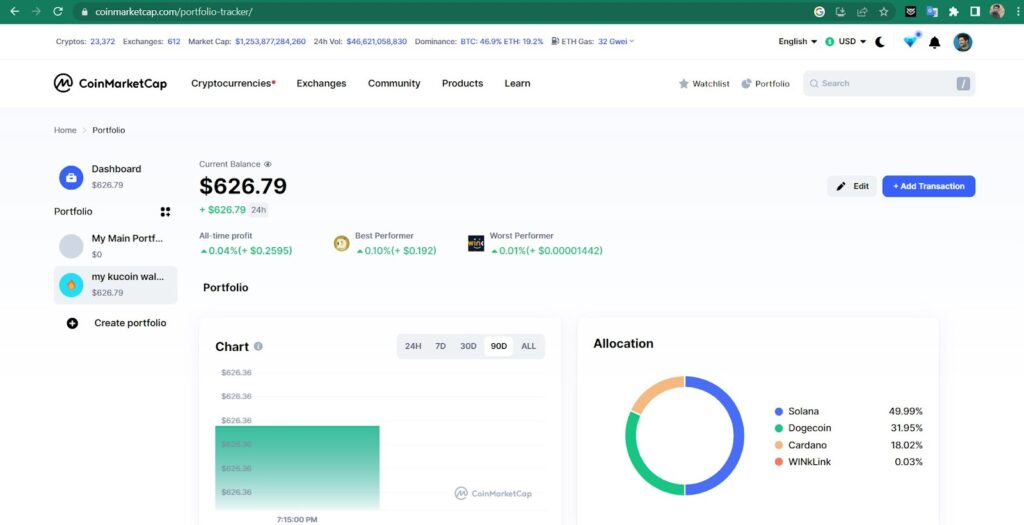Select the 90D chart range
Viewport: 1024px width, 525px height.
coord(498,346)
